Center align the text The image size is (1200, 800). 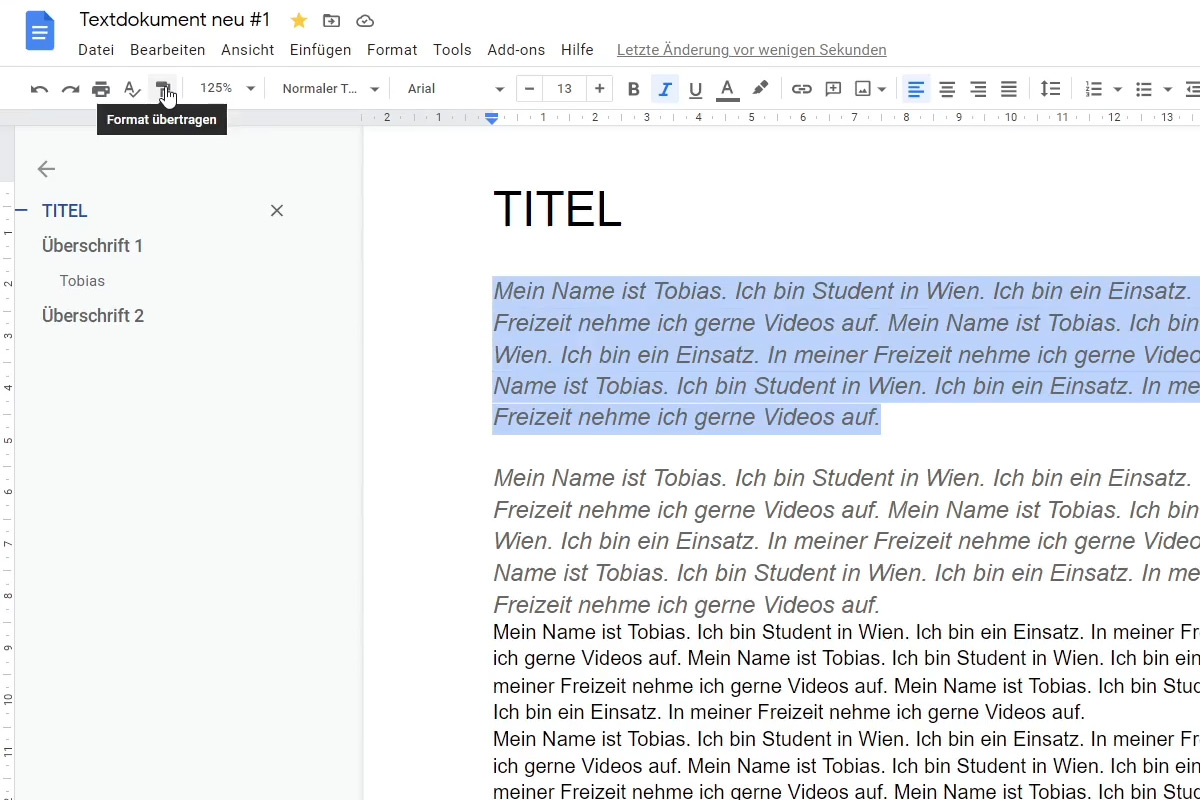click(947, 89)
